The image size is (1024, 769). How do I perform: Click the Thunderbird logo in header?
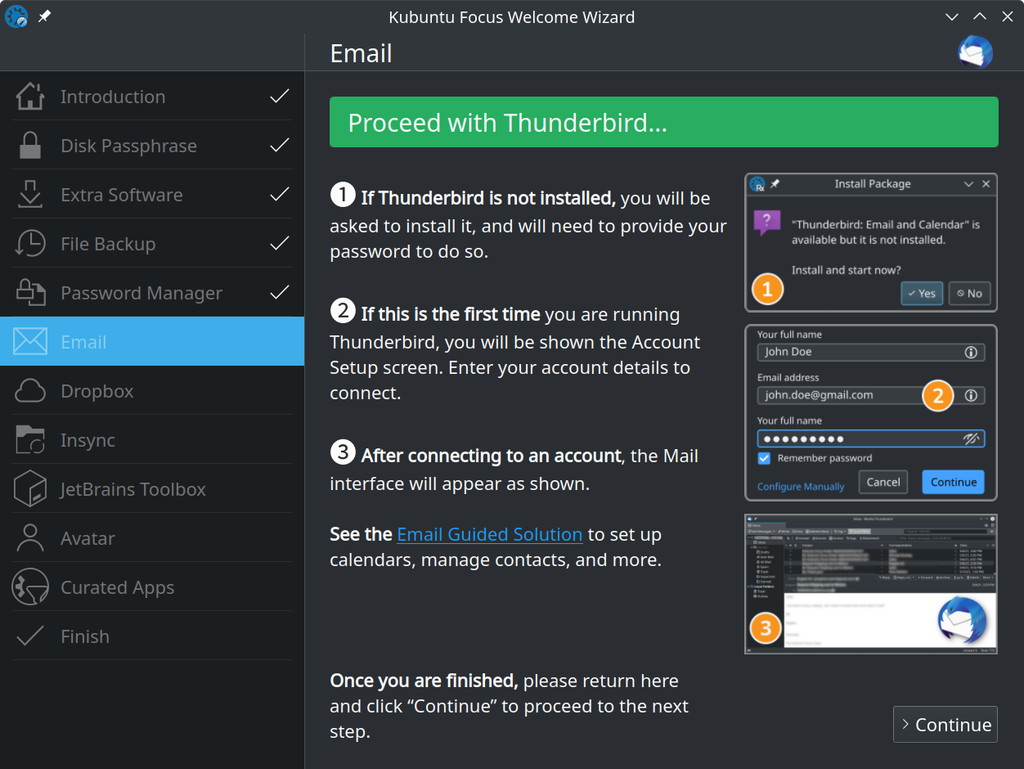(x=975, y=52)
